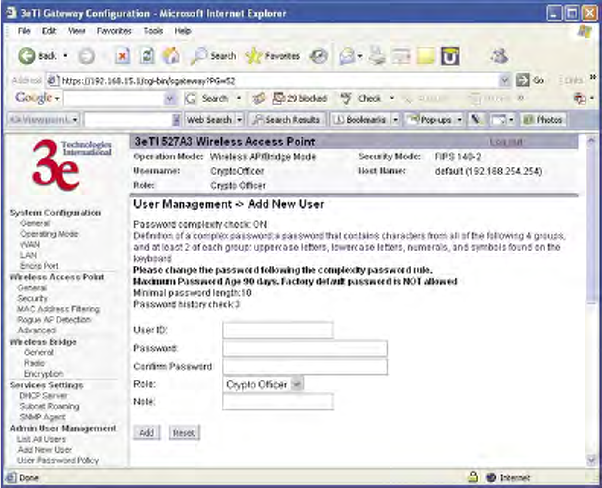The width and height of the screenshot is (602, 488).
Task: Click the page vertical scrollbar thumb
Action: pyautogui.click(x=592, y=227)
